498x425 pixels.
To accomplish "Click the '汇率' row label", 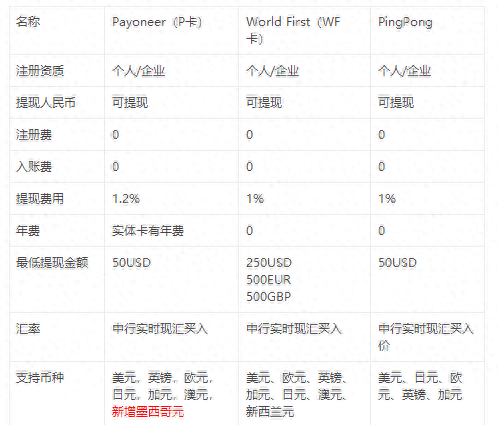I will [28, 329].
